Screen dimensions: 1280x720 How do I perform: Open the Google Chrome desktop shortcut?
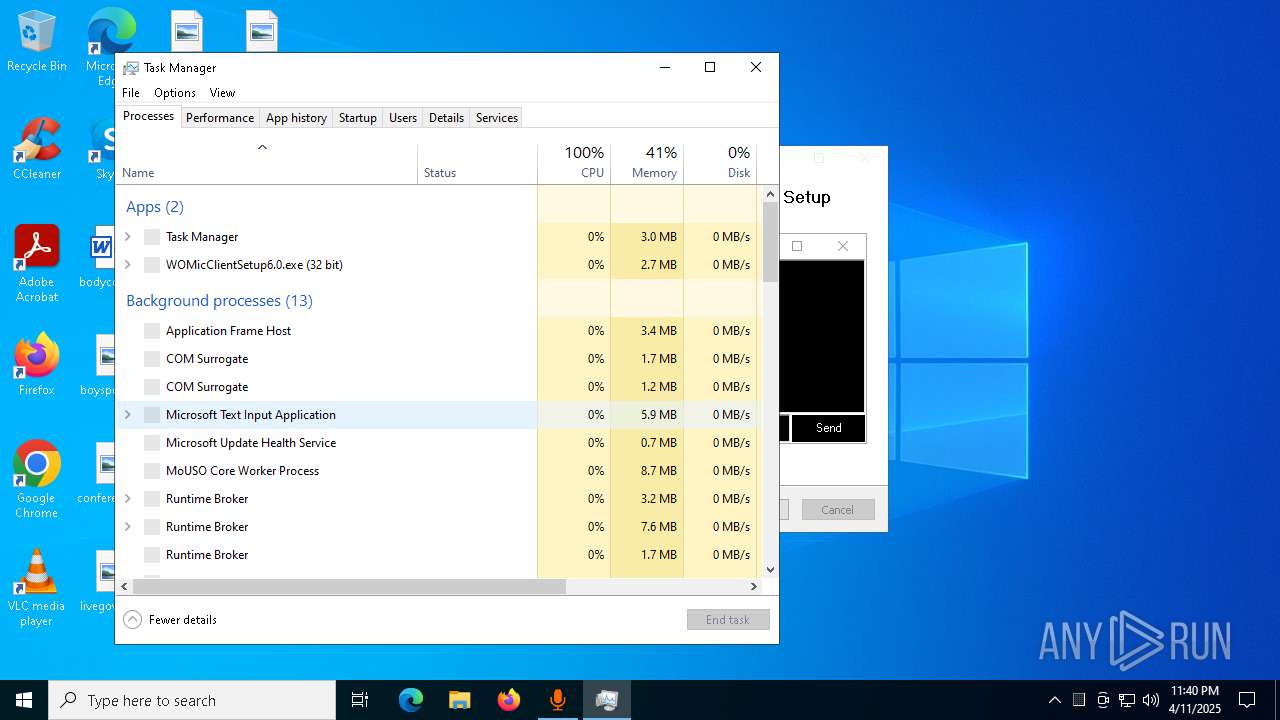[37, 479]
